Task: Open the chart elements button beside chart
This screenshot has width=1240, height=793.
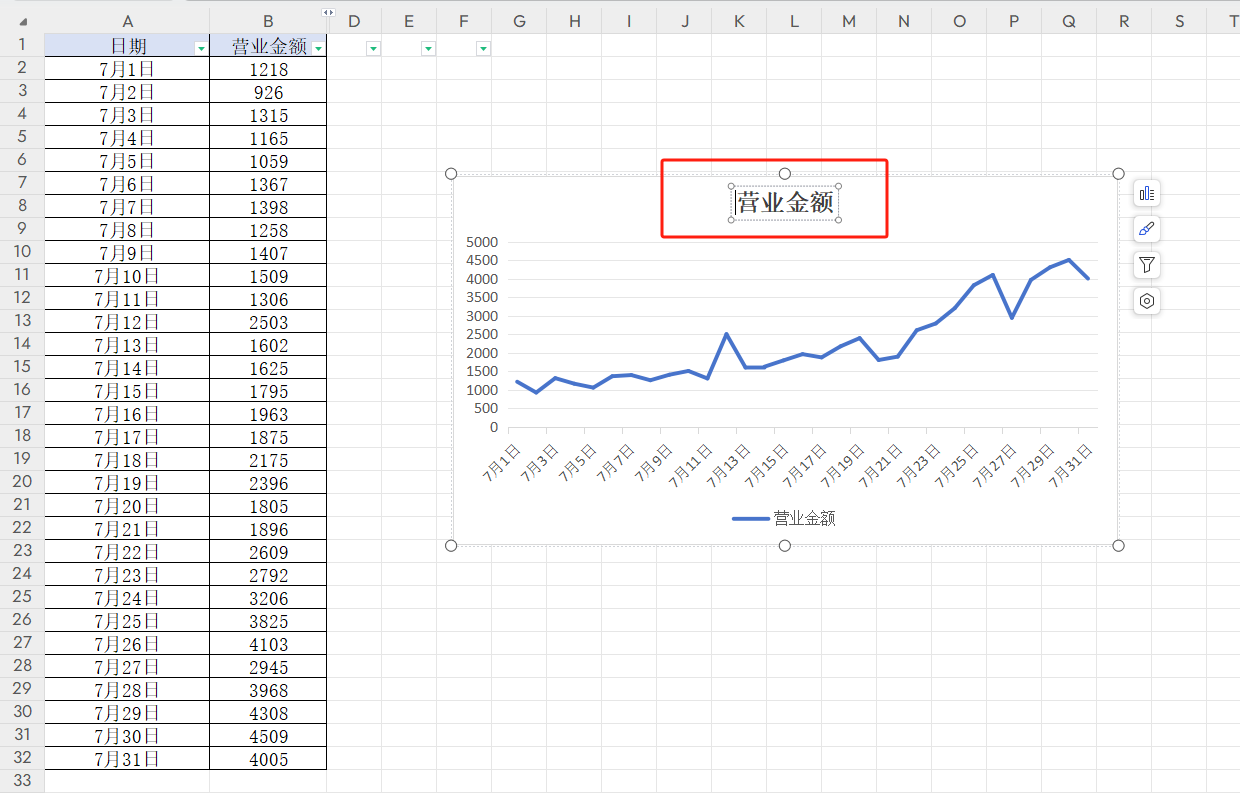Action: pyautogui.click(x=1147, y=193)
